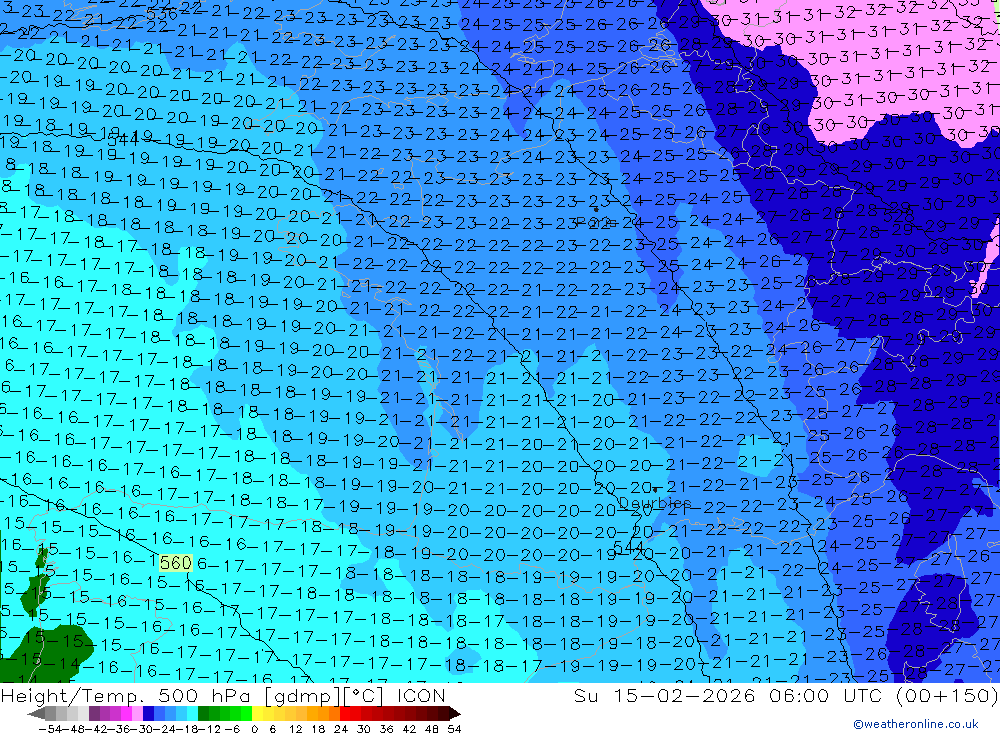Click the 536 contour label
This screenshot has width=1000, height=733.
pos(161,14)
